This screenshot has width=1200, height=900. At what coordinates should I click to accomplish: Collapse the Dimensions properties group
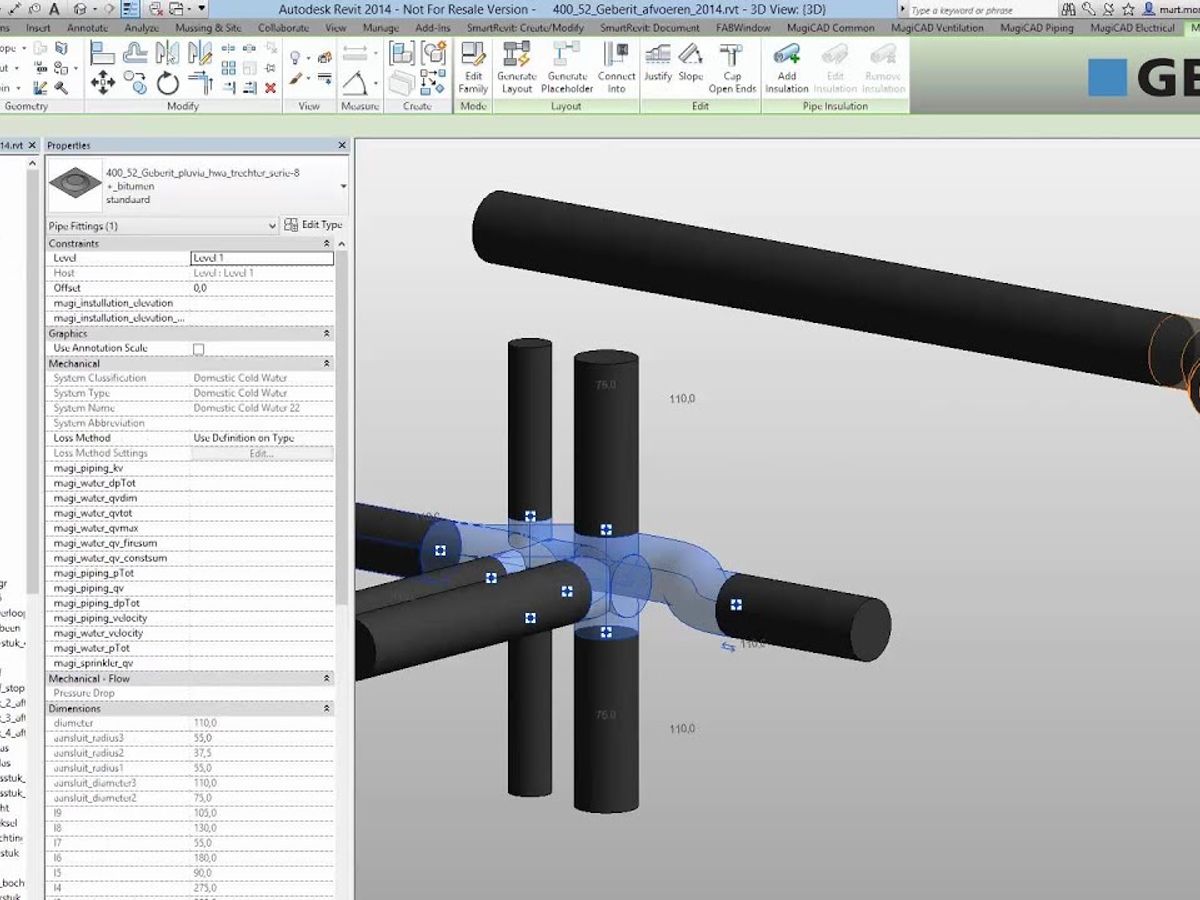[x=326, y=709]
